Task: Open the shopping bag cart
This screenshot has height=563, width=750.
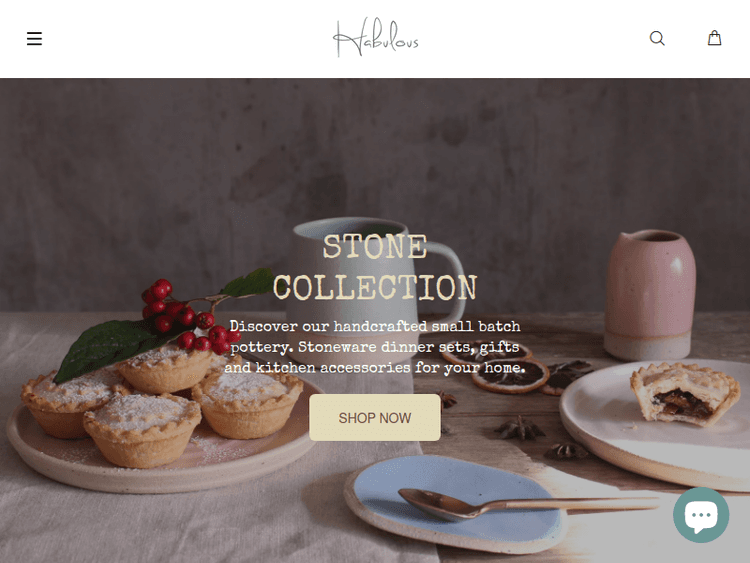Action: (714, 38)
